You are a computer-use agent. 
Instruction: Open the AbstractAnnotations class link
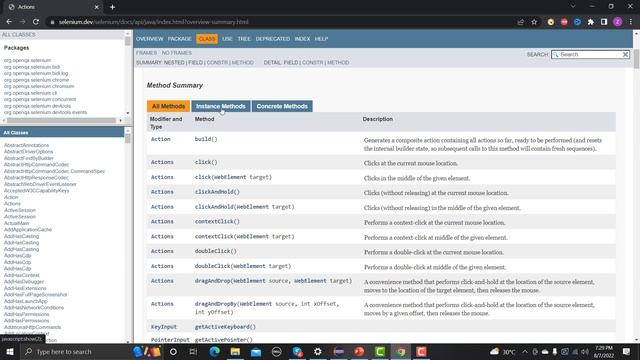tap(27, 145)
